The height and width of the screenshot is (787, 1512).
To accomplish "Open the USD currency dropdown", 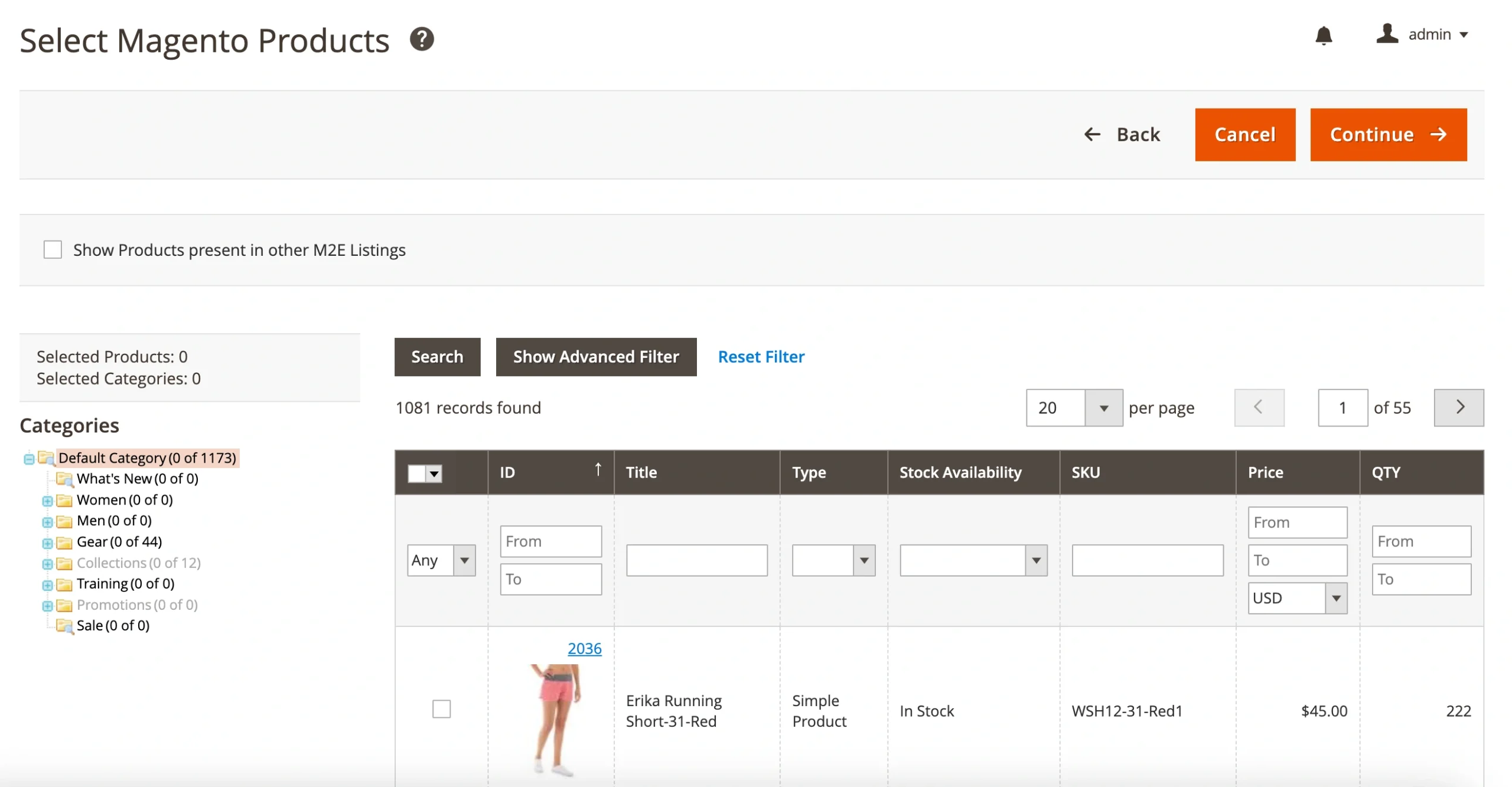I will point(1296,598).
